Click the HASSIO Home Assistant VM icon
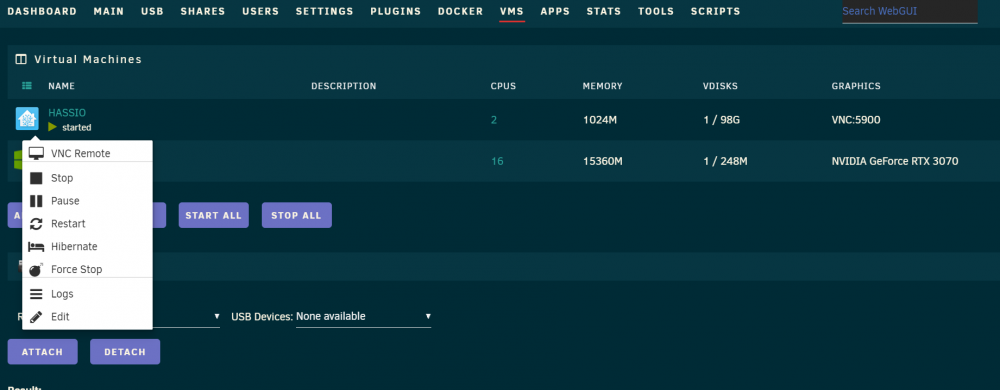The height and width of the screenshot is (390, 1000). point(27,119)
